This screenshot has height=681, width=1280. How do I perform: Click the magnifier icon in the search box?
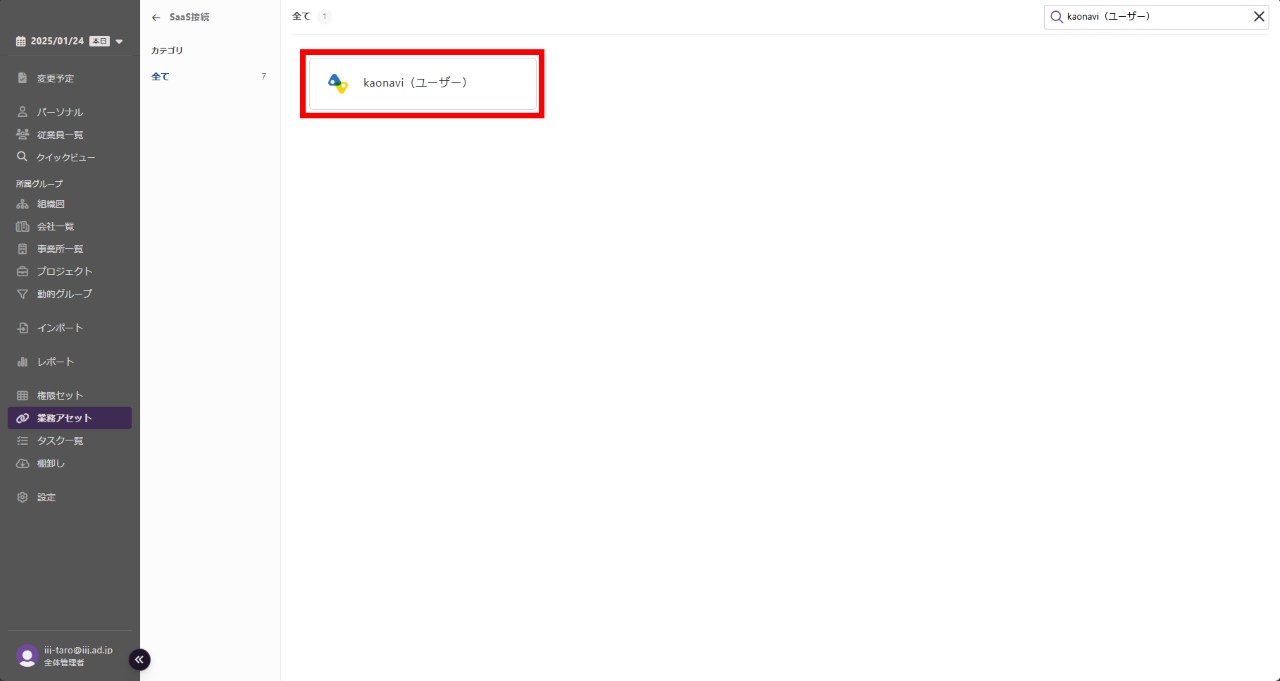click(x=1056, y=17)
